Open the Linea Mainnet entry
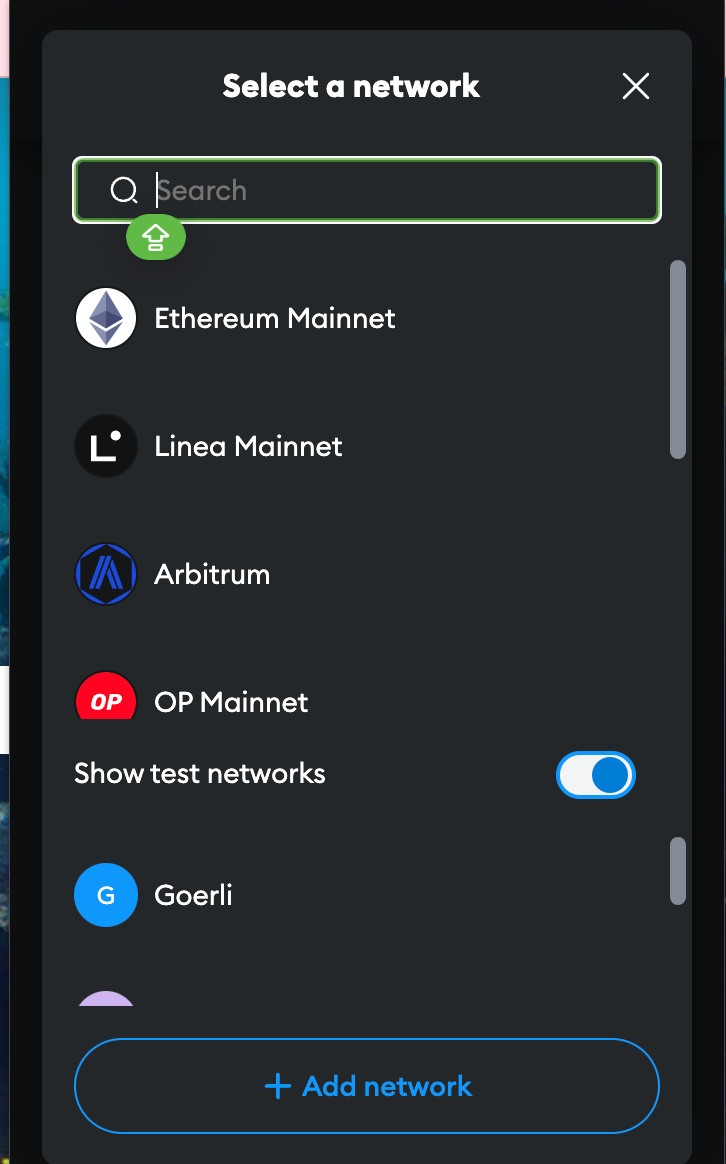This screenshot has height=1164, width=726. pos(247,446)
